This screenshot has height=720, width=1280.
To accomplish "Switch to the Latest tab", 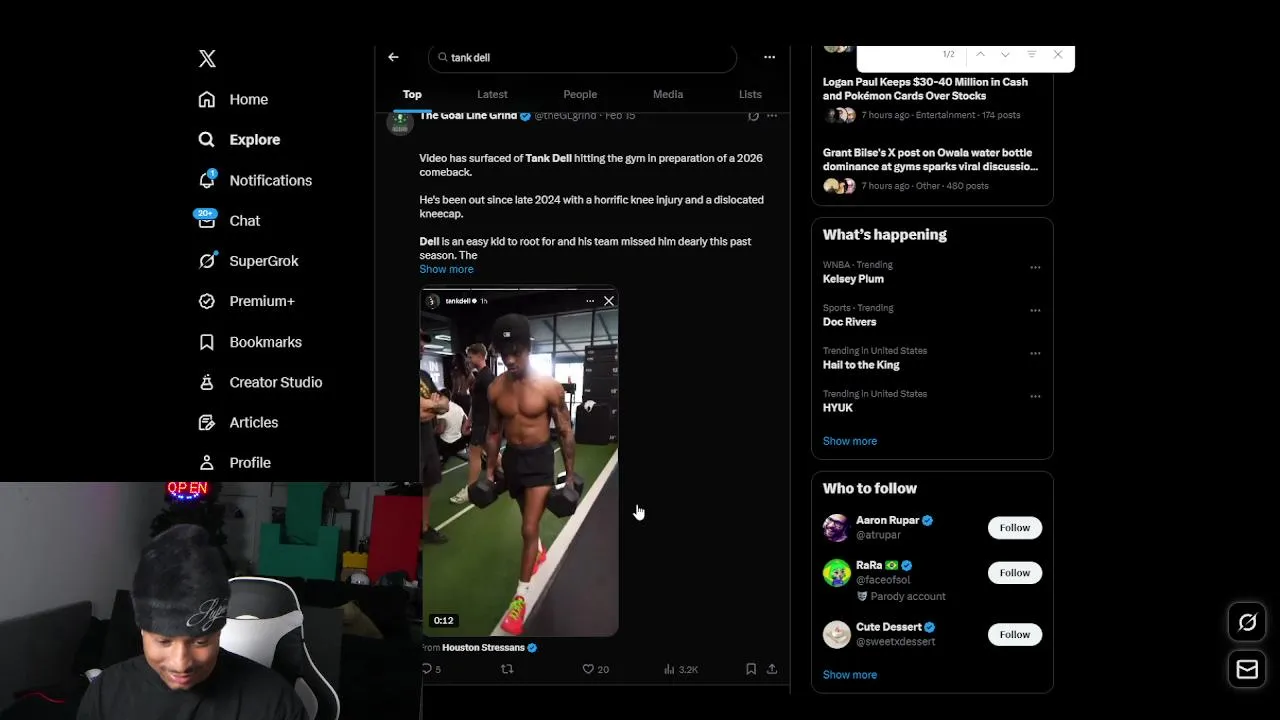I will point(492,94).
